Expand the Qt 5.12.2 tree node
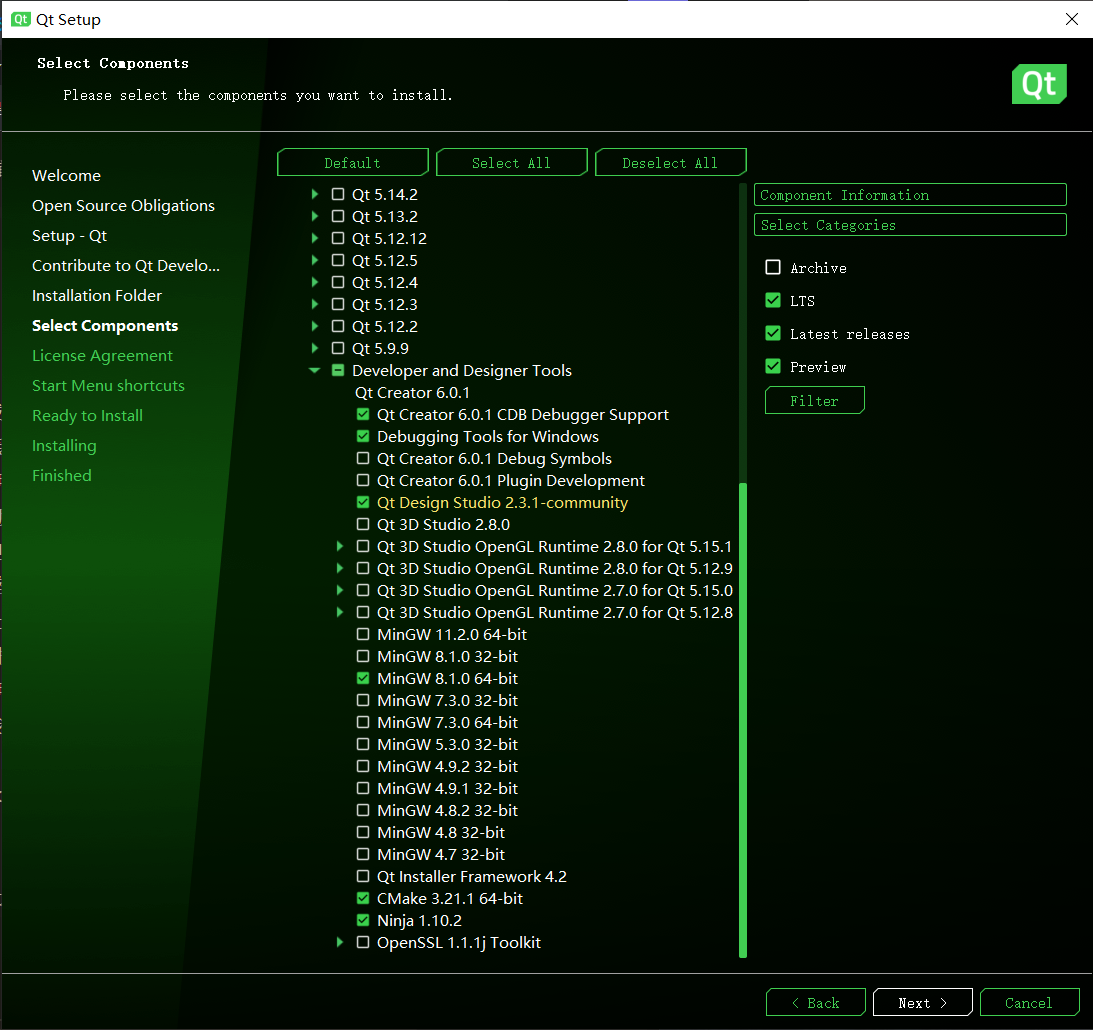 [x=314, y=326]
